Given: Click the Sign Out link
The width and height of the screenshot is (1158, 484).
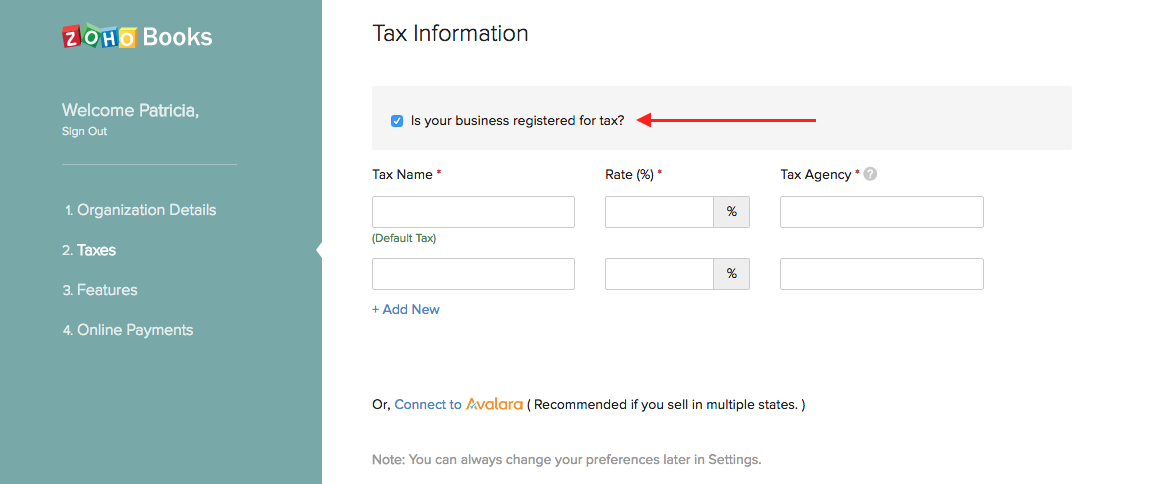Looking at the screenshot, I should click(84, 131).
